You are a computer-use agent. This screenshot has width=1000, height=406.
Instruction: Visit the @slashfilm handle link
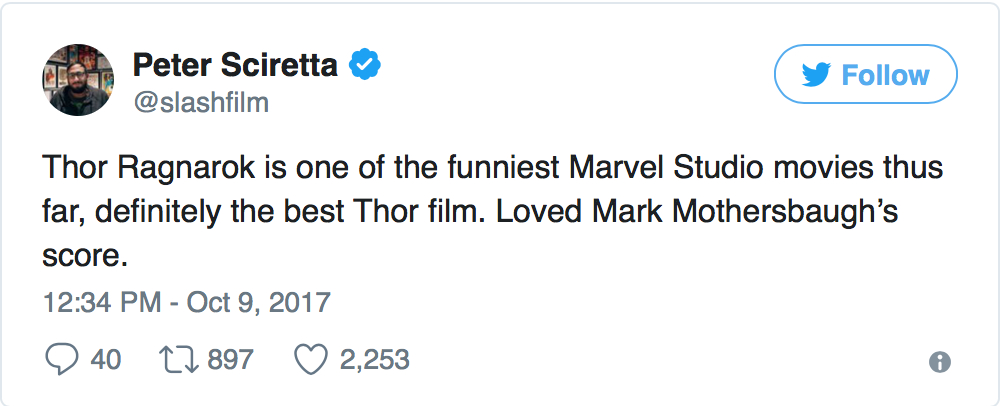coord(200,103)
